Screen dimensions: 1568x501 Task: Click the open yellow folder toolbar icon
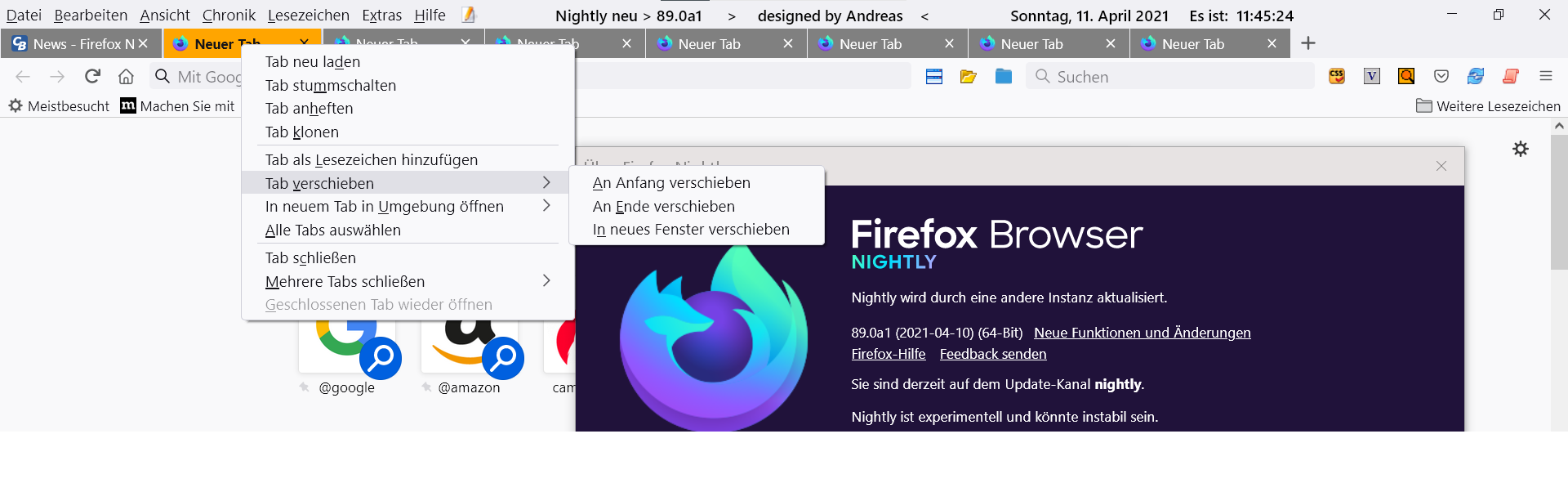pos(969,77)
